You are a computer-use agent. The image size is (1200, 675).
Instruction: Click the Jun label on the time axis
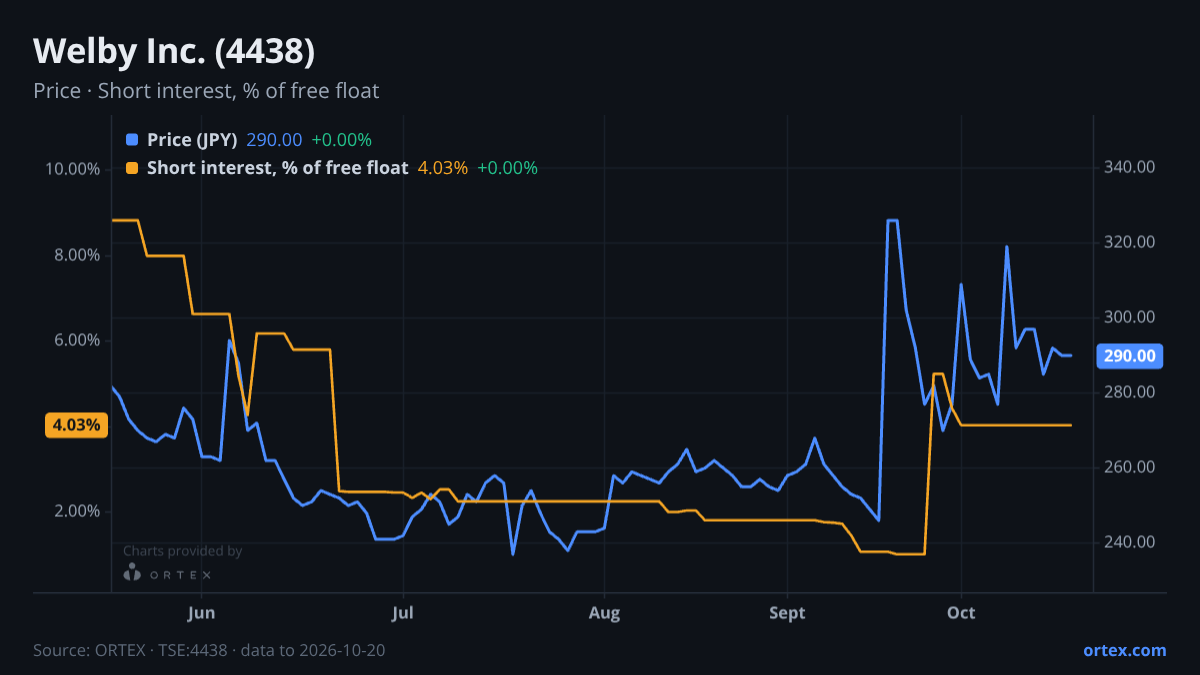click(202, 612)
